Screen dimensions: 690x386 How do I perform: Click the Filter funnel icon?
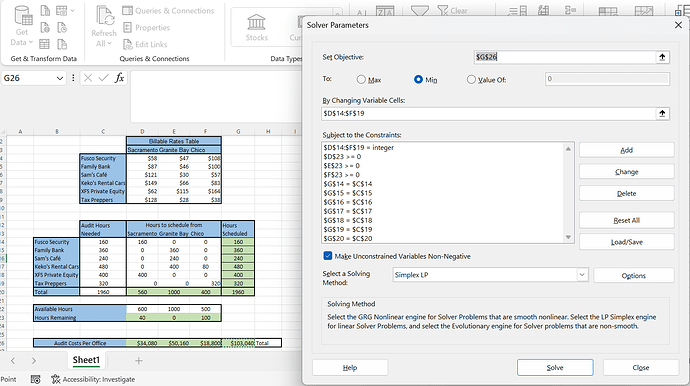click(420, 10)
